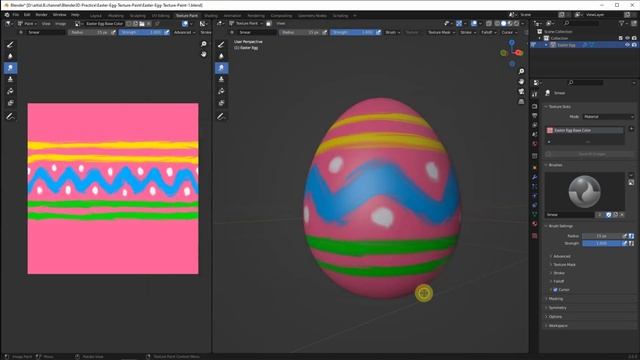Open the Output properties tab
The width and height of the screenshot is (640, 360).
coord(535,116)
